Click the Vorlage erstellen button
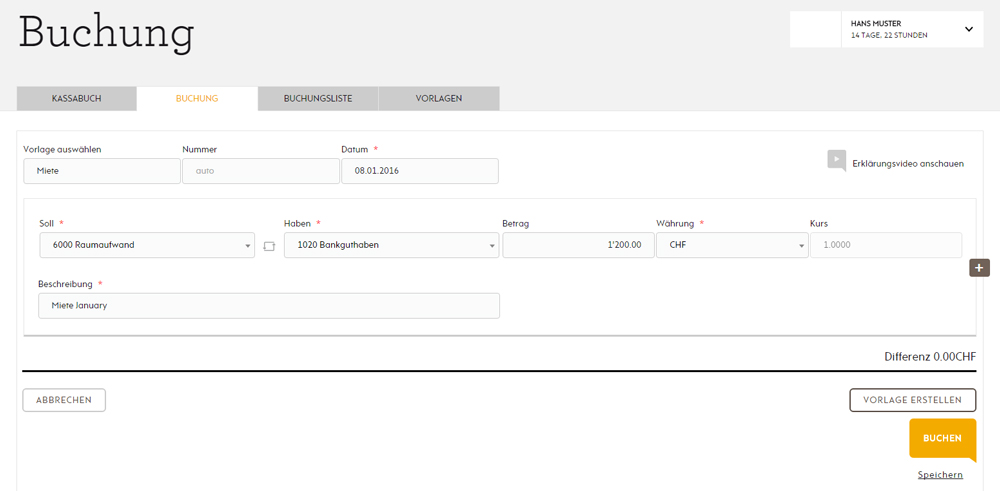The width and height of the screenshot is (1000, 491). (912, 400)
